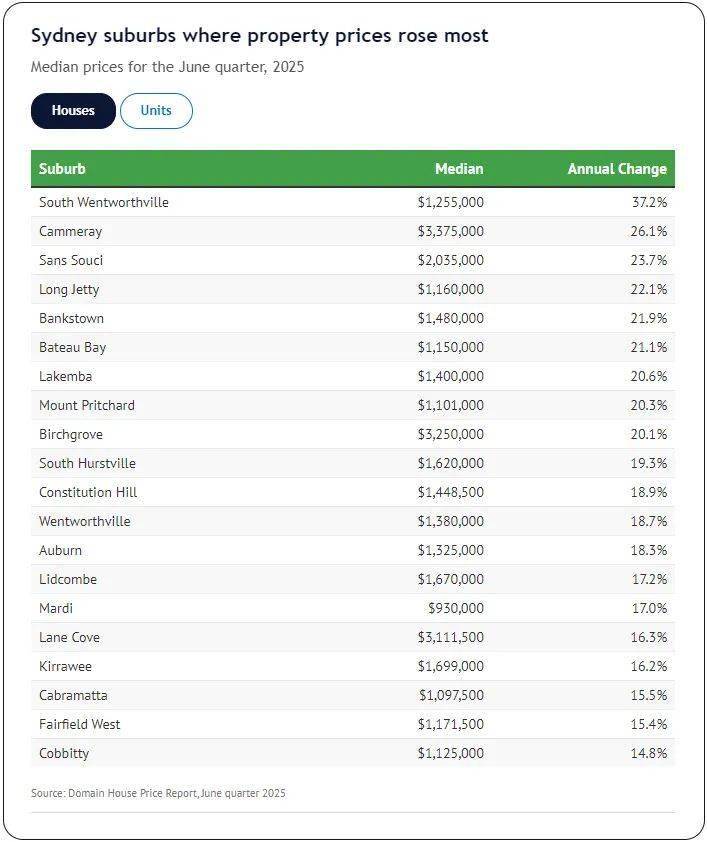Click Mardi's $930,000 median value
The image size is (707, 842).
click(x=455, y=608)
